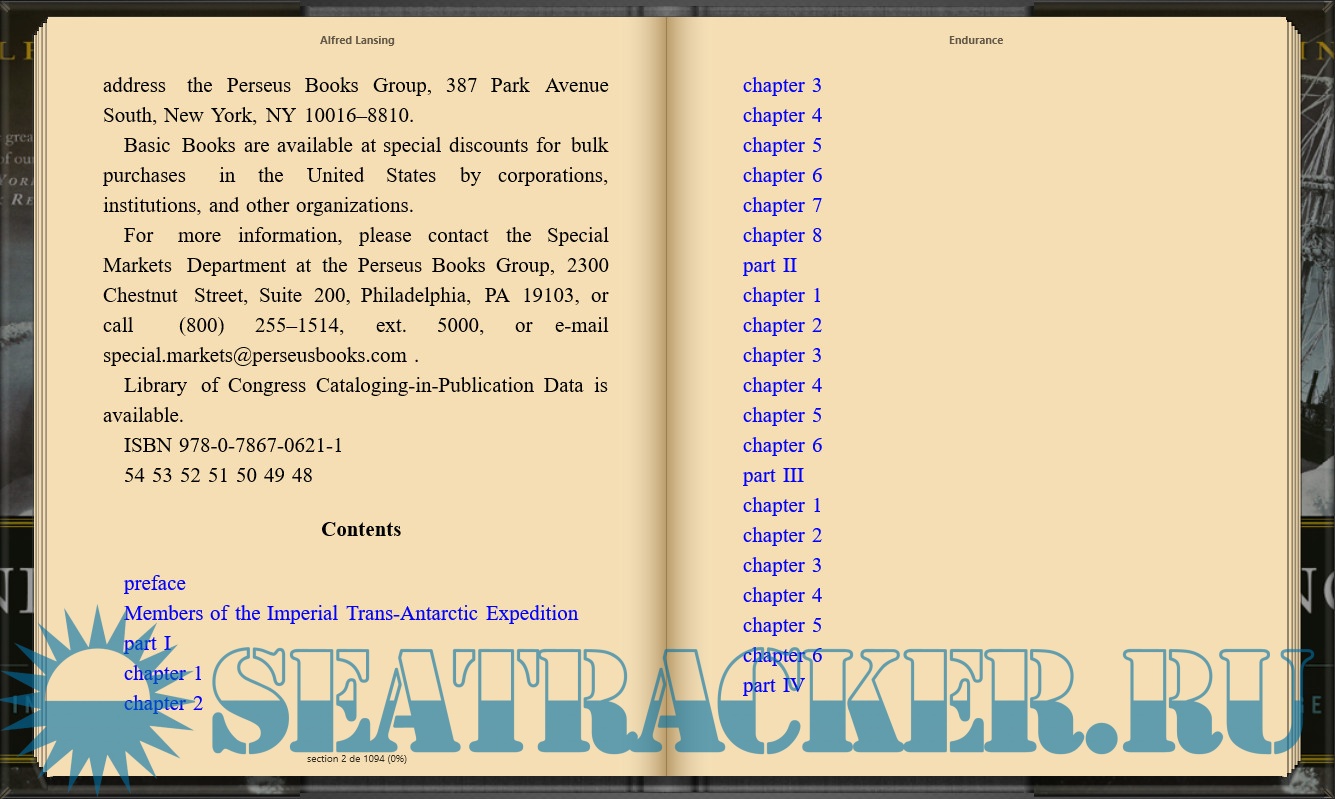This screenshot has height=799, width=1335.
Task: Open chapter 6 directly above part III
Action: [782, 445]
